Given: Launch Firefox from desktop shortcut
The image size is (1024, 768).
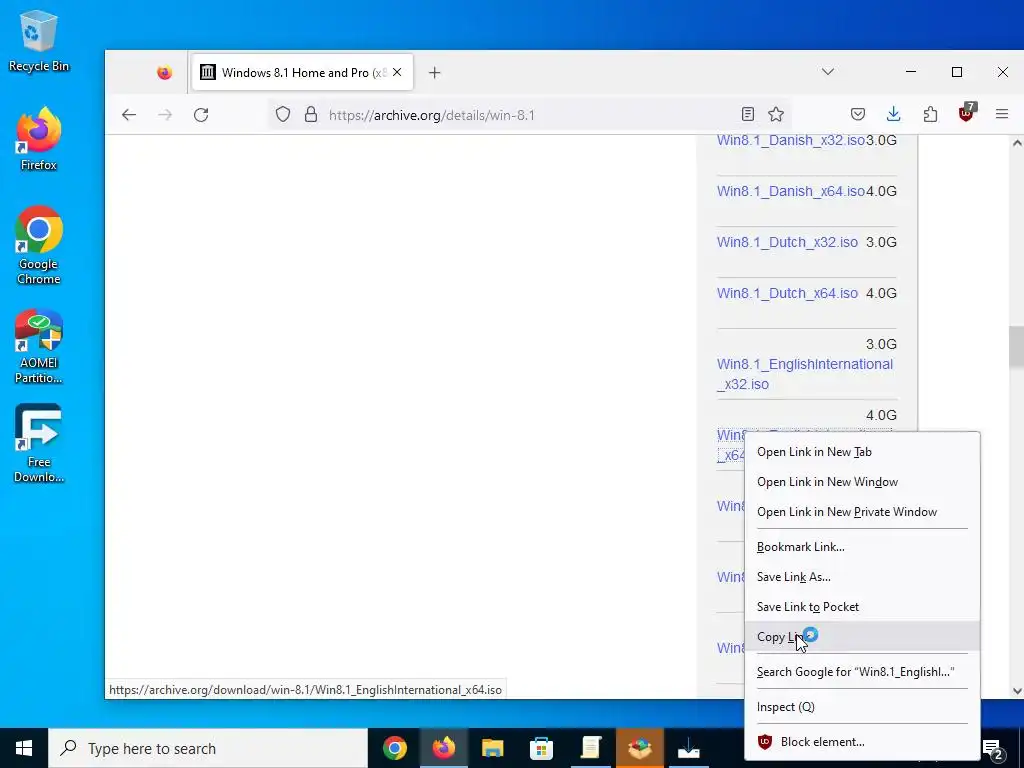Looking at the screenshot, I should (x=39, y=138).
